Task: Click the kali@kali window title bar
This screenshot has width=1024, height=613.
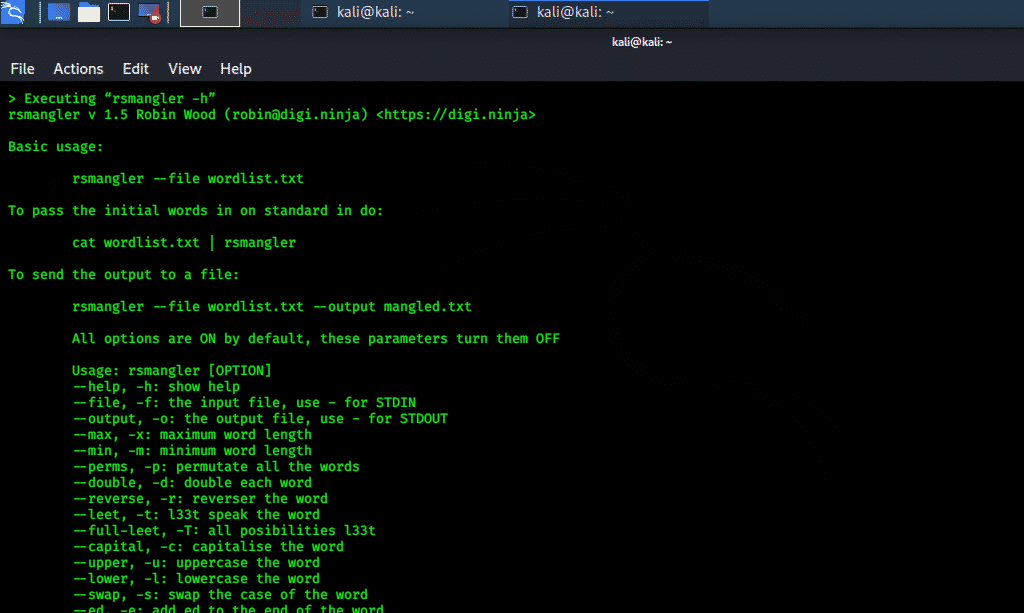Action: pyautogui.click(x=641, y=42)
